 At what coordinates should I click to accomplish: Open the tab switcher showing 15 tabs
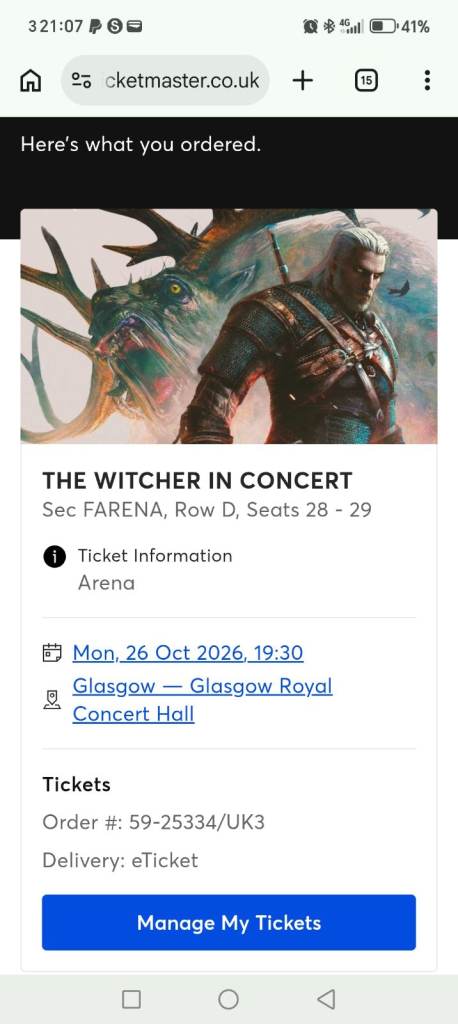tap(367, 81)
